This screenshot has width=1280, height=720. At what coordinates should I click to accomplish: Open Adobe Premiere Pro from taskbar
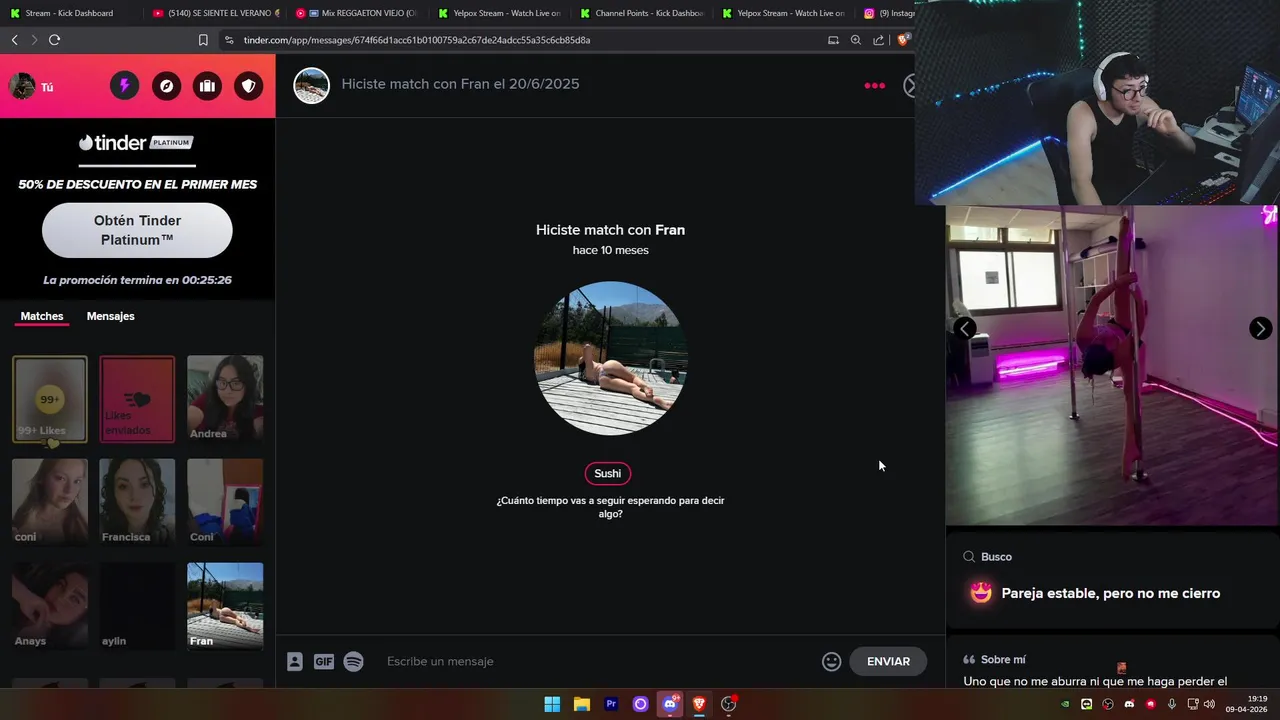pos(611,704)
